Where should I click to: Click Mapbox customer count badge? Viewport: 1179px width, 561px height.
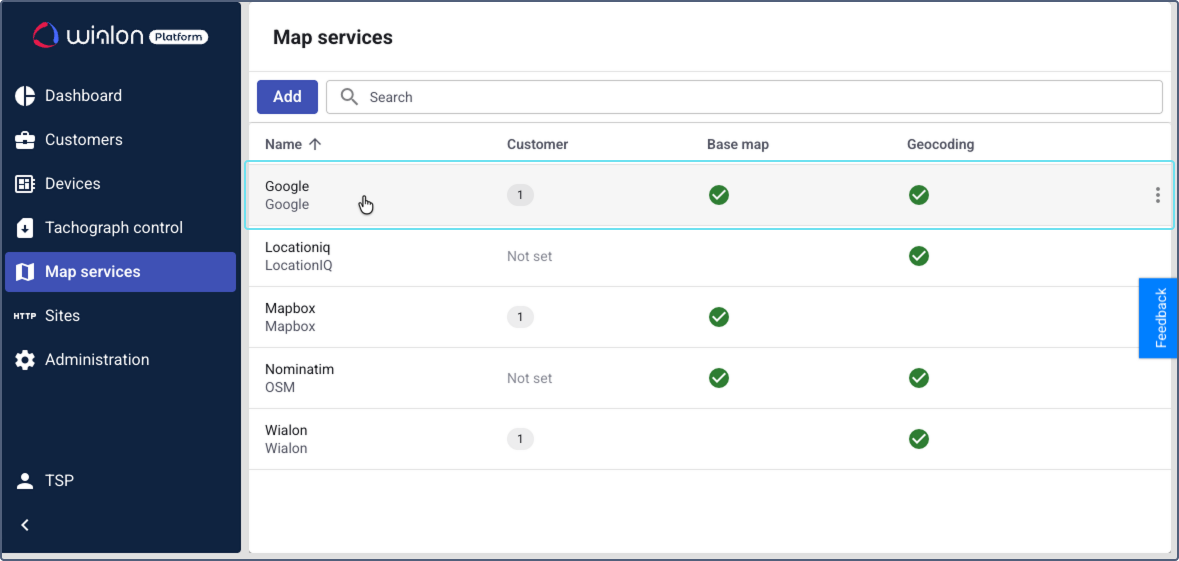click(x=520, y=317)
